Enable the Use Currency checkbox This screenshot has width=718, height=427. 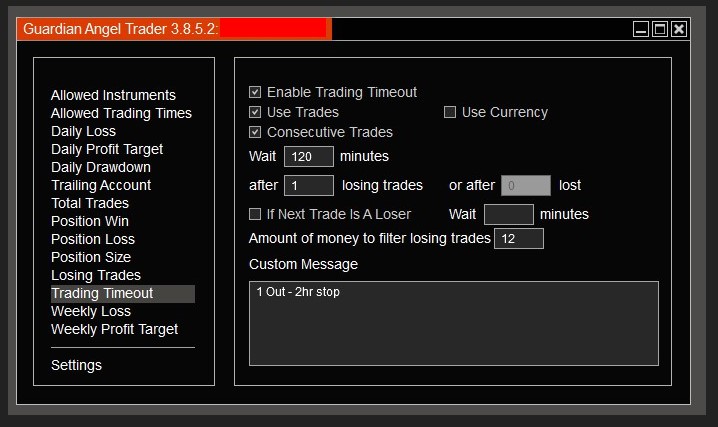450,112
